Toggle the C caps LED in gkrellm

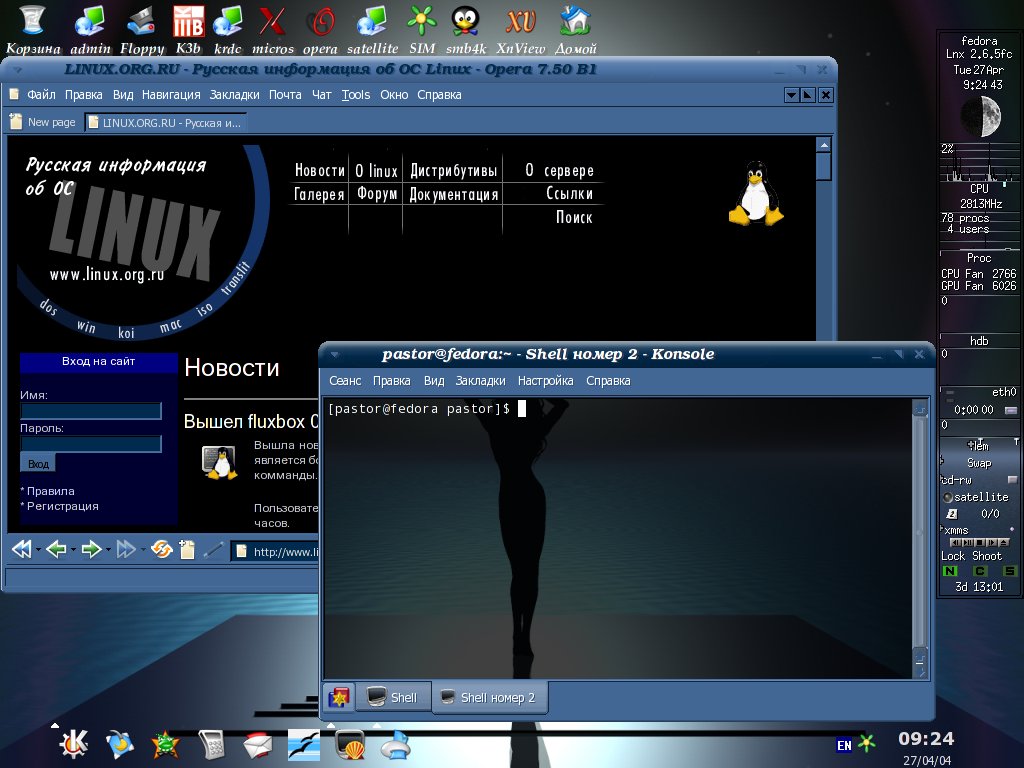click(980, 571)
